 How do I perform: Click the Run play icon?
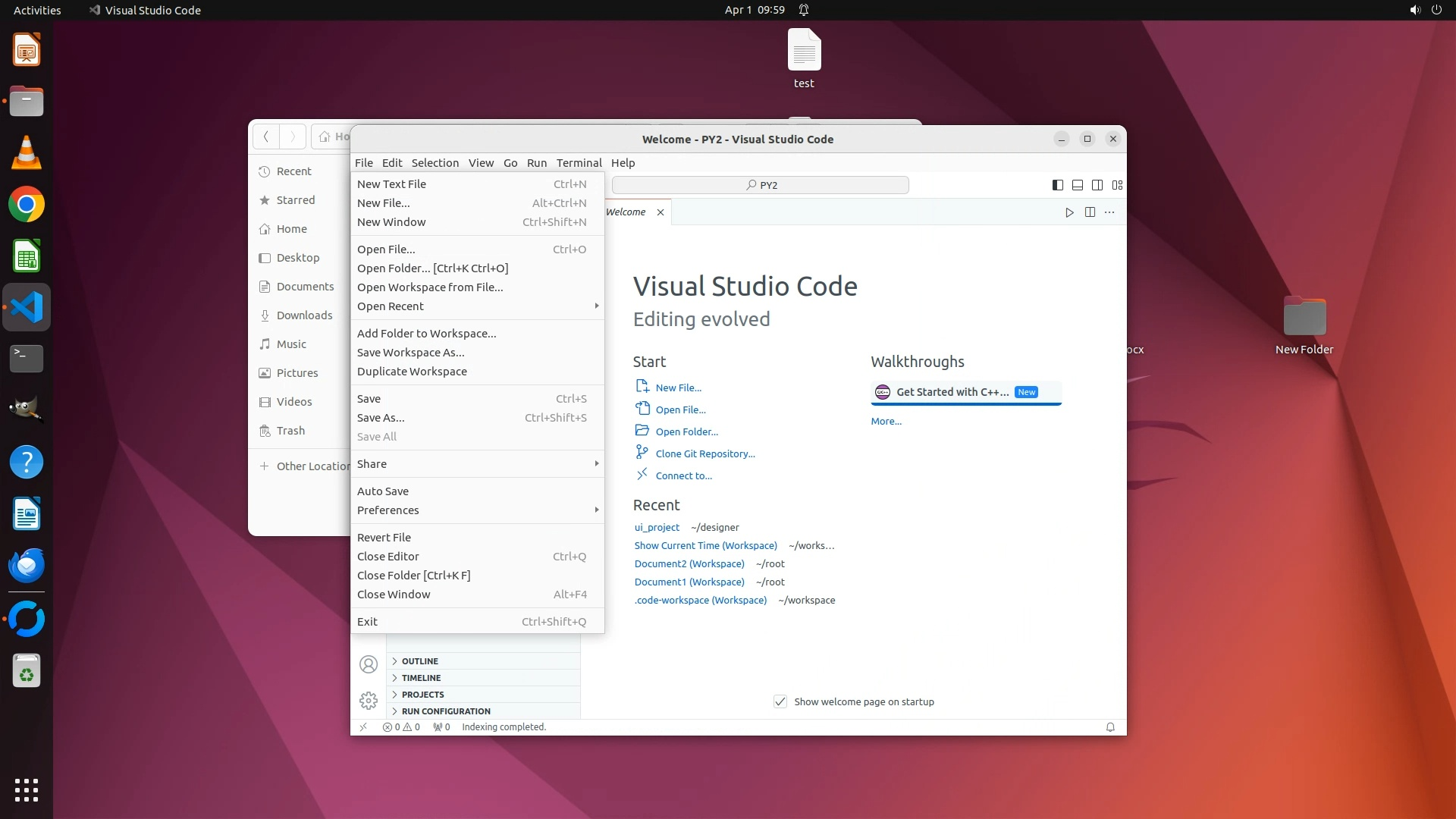(1069, 212)
